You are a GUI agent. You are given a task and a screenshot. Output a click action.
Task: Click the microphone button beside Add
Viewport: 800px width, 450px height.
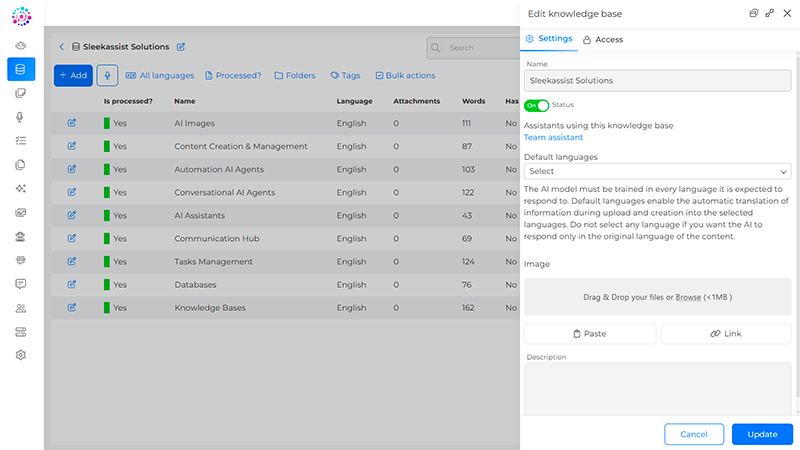(x=107, y=75)
